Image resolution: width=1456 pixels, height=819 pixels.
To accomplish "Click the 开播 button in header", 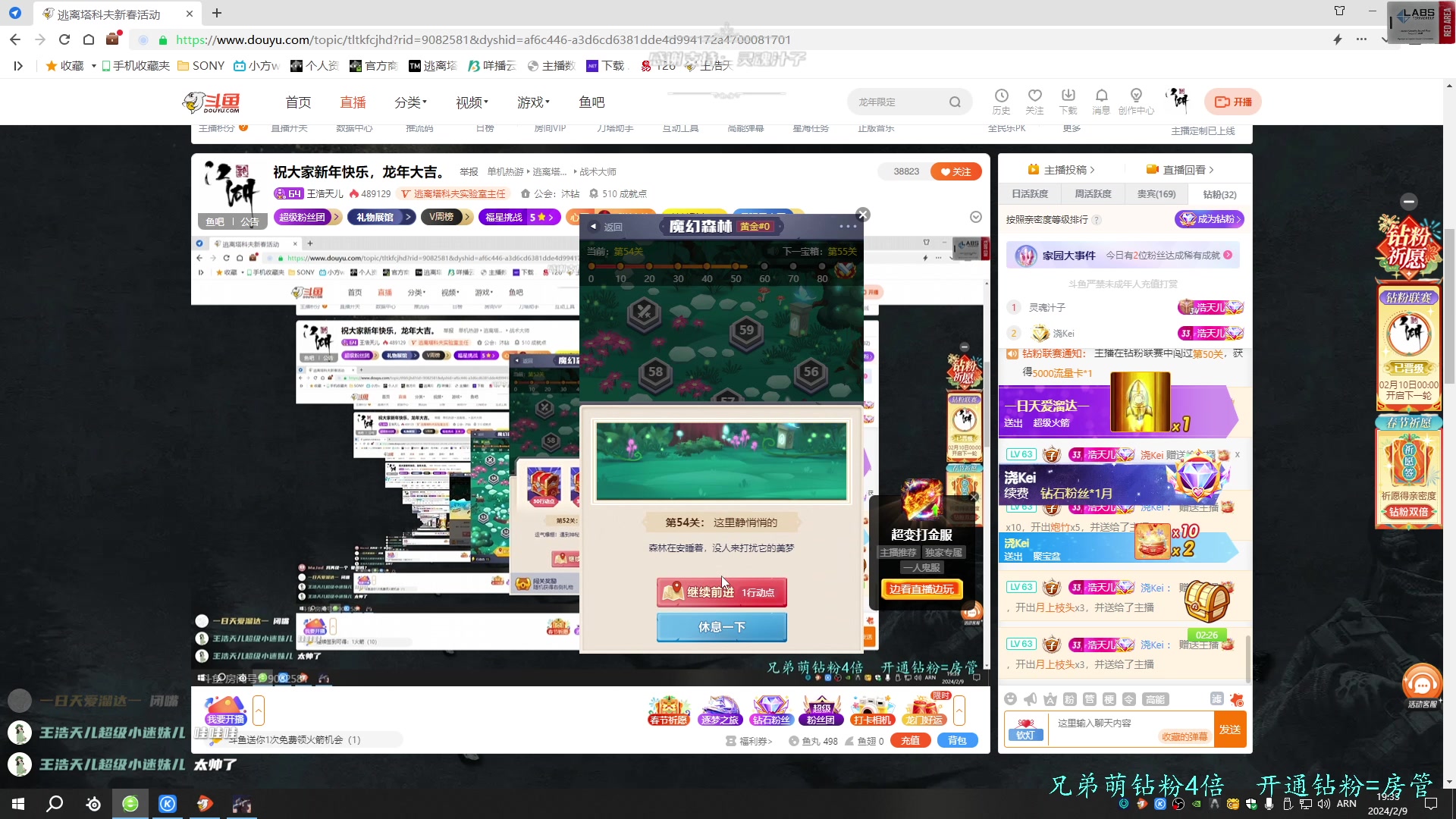I will (1233, 102).
